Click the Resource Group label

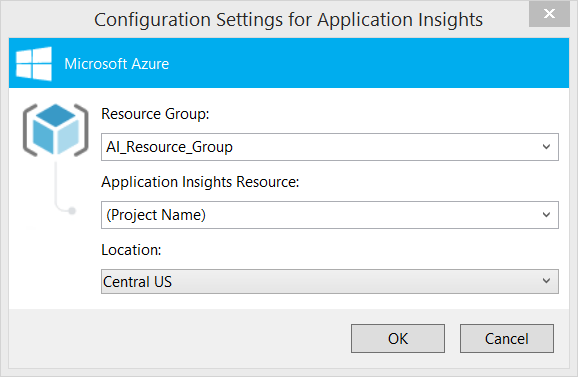(x=155, y=114)
